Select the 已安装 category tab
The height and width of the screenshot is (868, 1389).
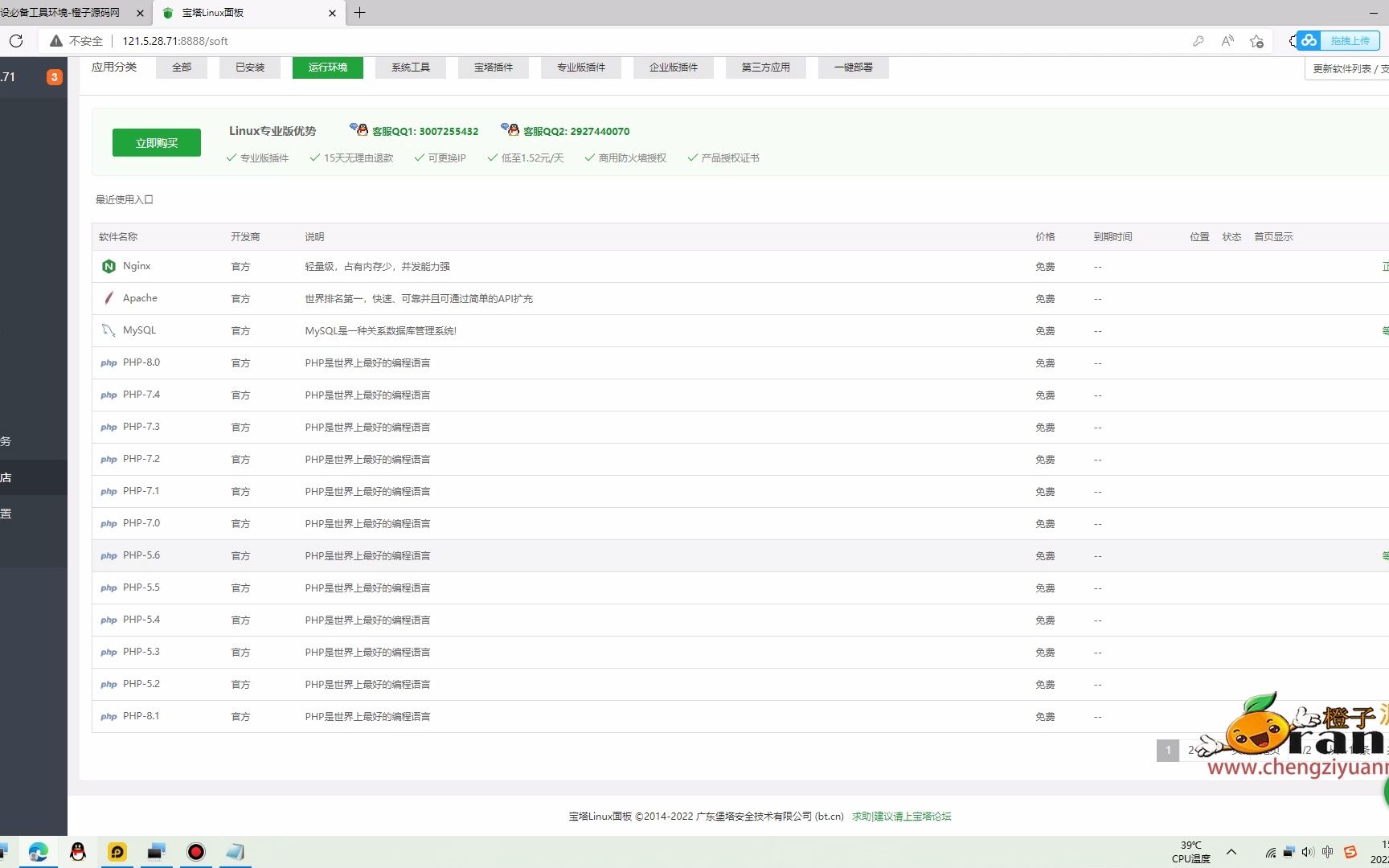[x=250, y=68]
